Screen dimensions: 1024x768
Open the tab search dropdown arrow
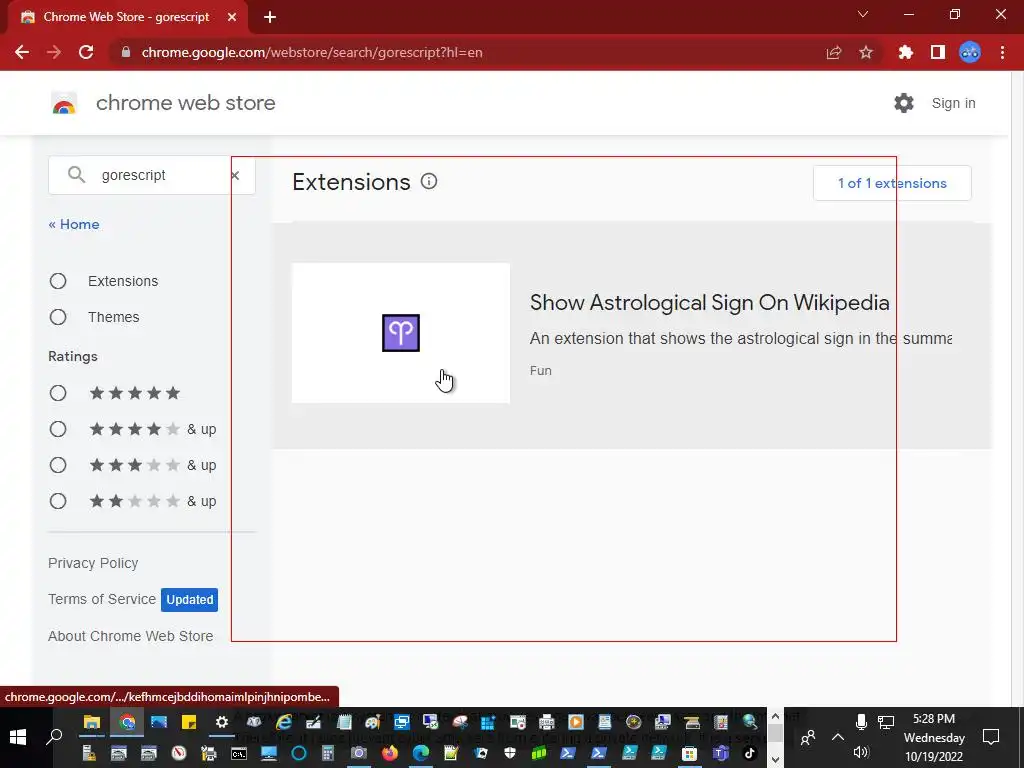[863, 14]
